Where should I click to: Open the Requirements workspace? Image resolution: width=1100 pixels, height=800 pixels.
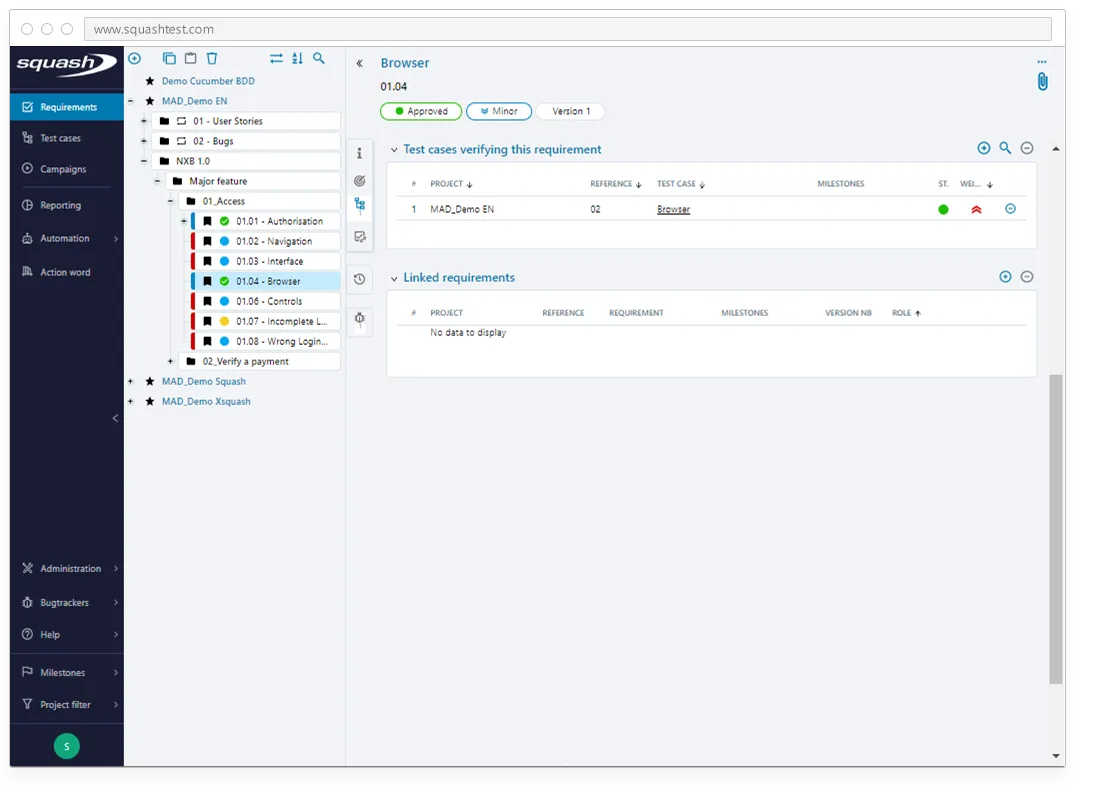pyautogui.click(x=67, y=107)
